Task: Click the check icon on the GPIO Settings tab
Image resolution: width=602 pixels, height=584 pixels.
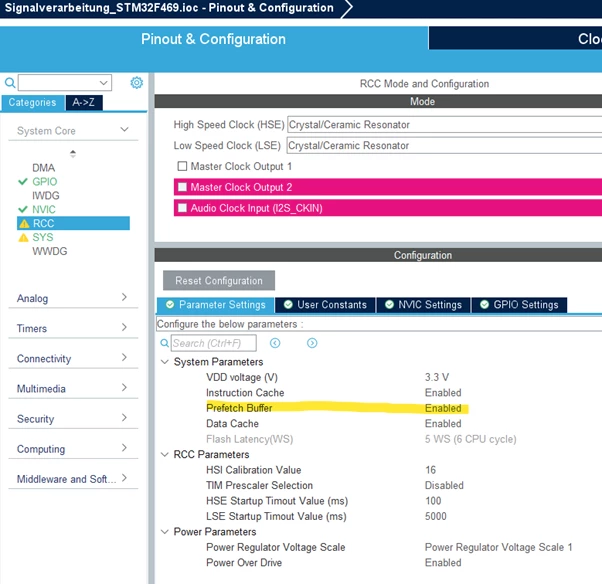Action: coord(485,304)
